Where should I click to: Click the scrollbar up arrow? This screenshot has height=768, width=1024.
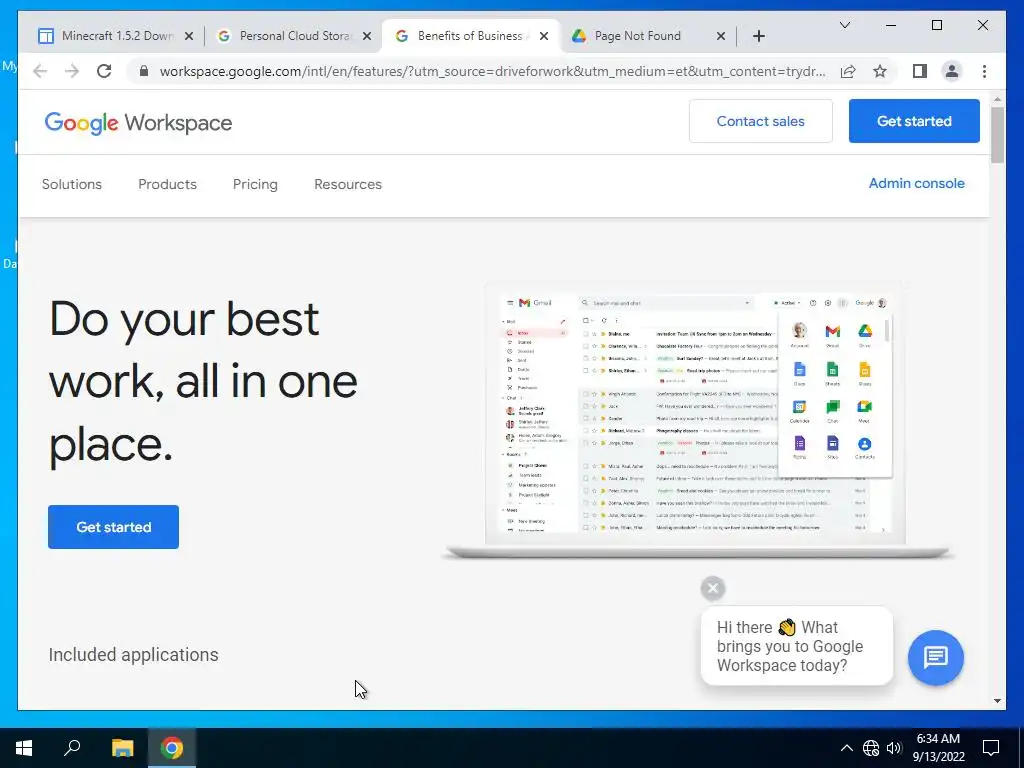[x=997, y=99]
